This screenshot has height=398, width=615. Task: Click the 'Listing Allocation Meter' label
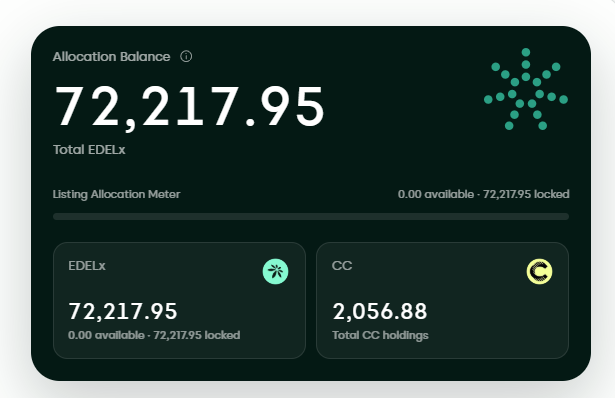pyautogui.click(x=116, y=194)
